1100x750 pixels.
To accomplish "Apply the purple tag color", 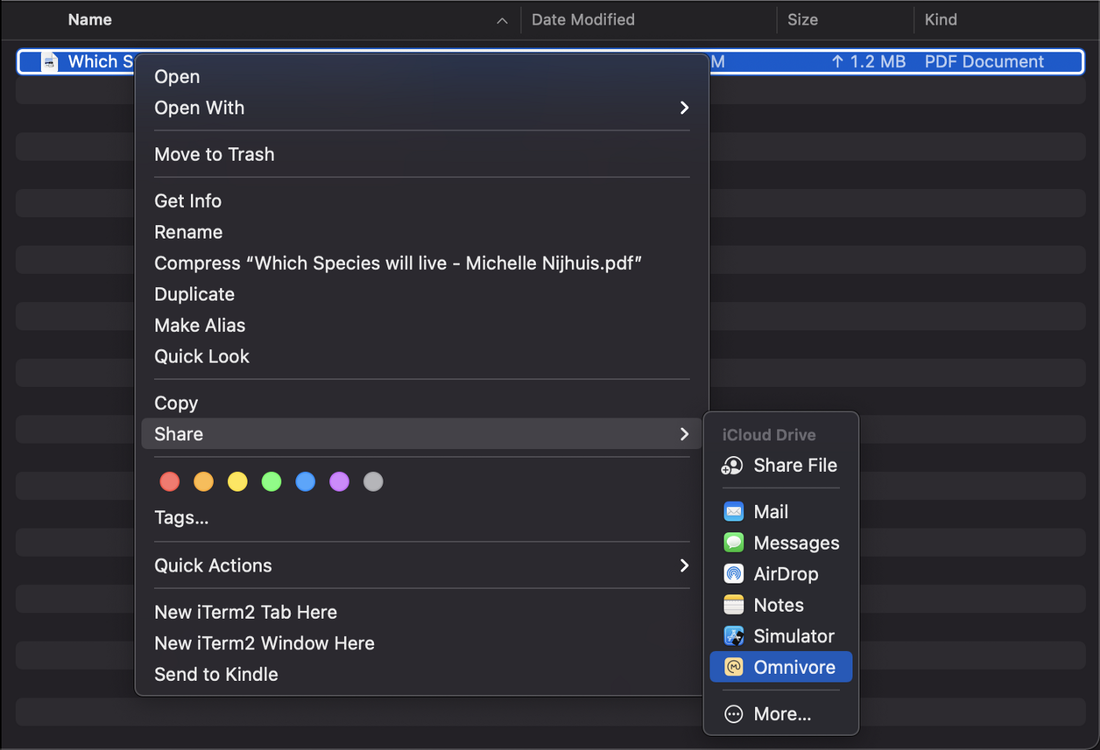I will 340,482.
